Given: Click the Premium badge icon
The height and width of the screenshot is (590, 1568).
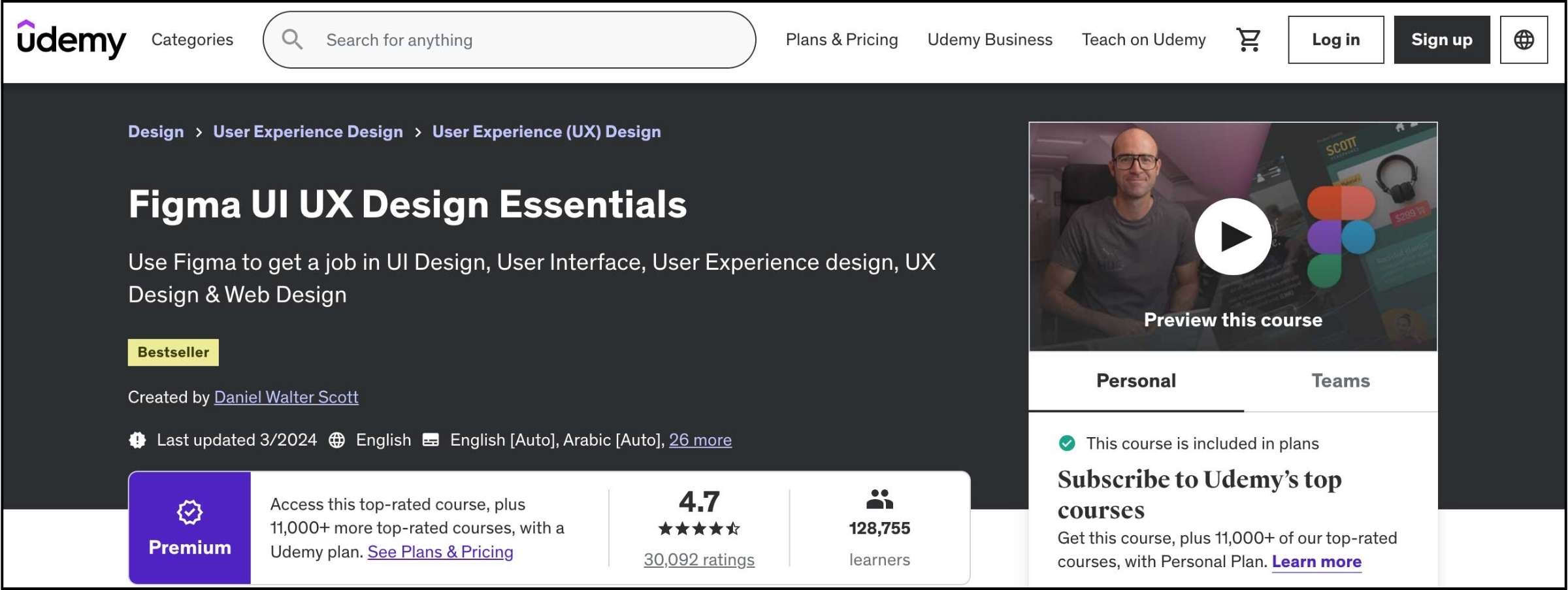Looking at the screenshot, I should pos(189,509).
